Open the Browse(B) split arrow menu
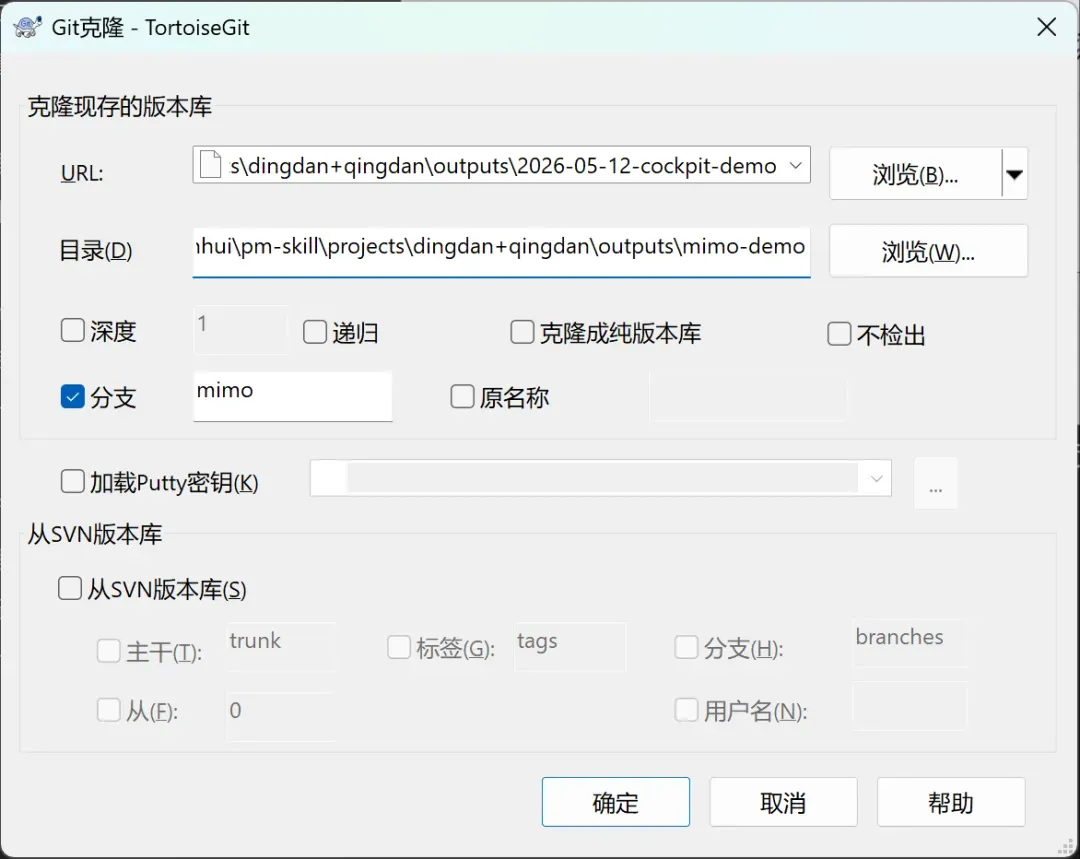Image resolution: width=1080 pixels, height=859 pixels. click(x=1015, y=174)
